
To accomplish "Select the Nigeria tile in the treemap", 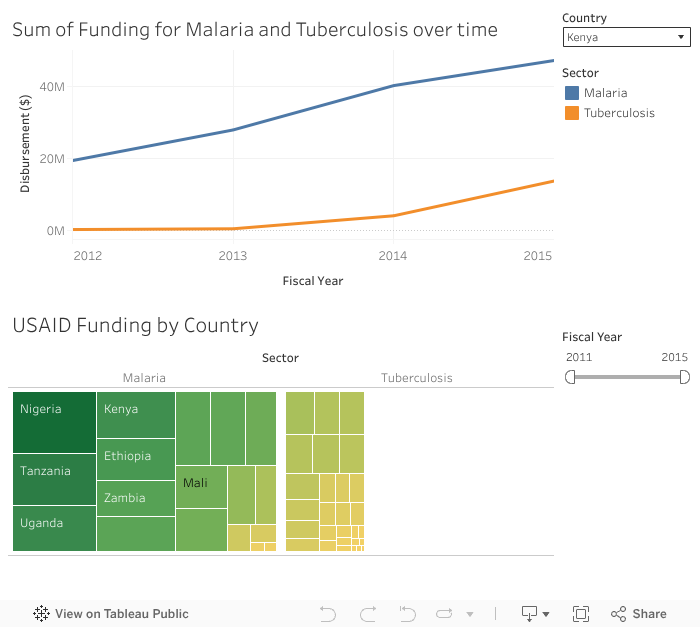I will (54, 421).
